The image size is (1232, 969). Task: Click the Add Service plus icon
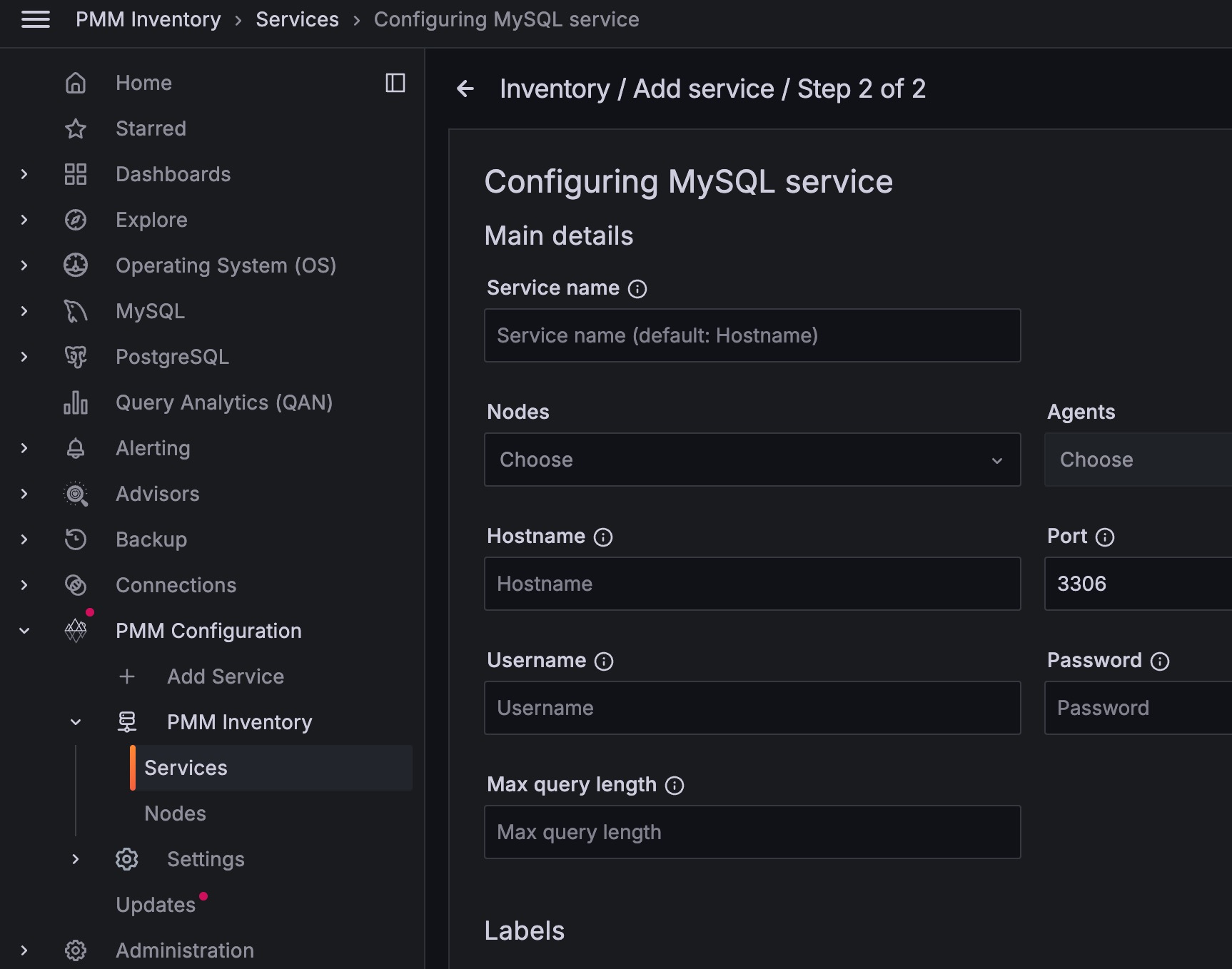coord(127,676)
